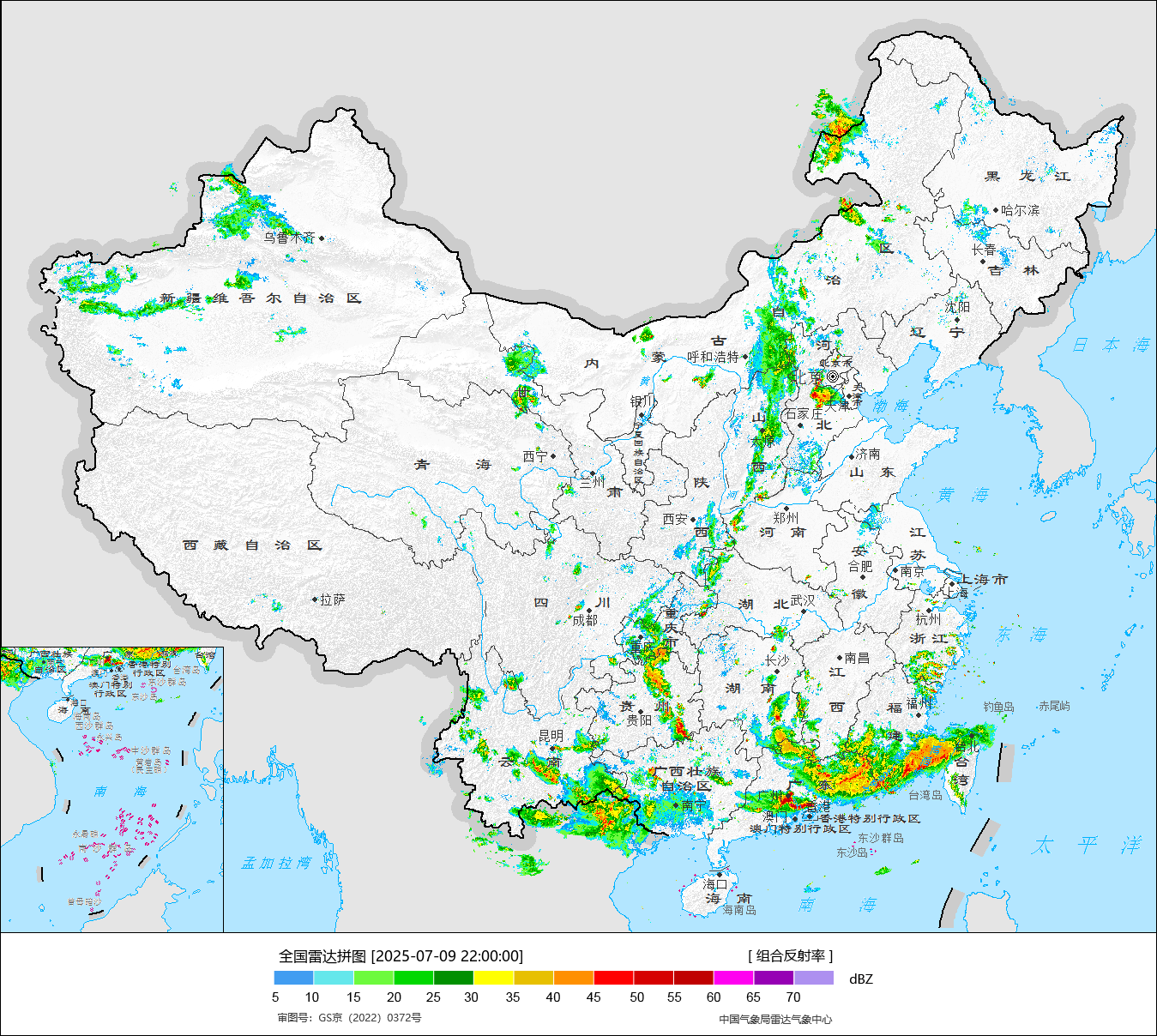
Task: Click the 组合反射率 product label
Action: point(790,955)
